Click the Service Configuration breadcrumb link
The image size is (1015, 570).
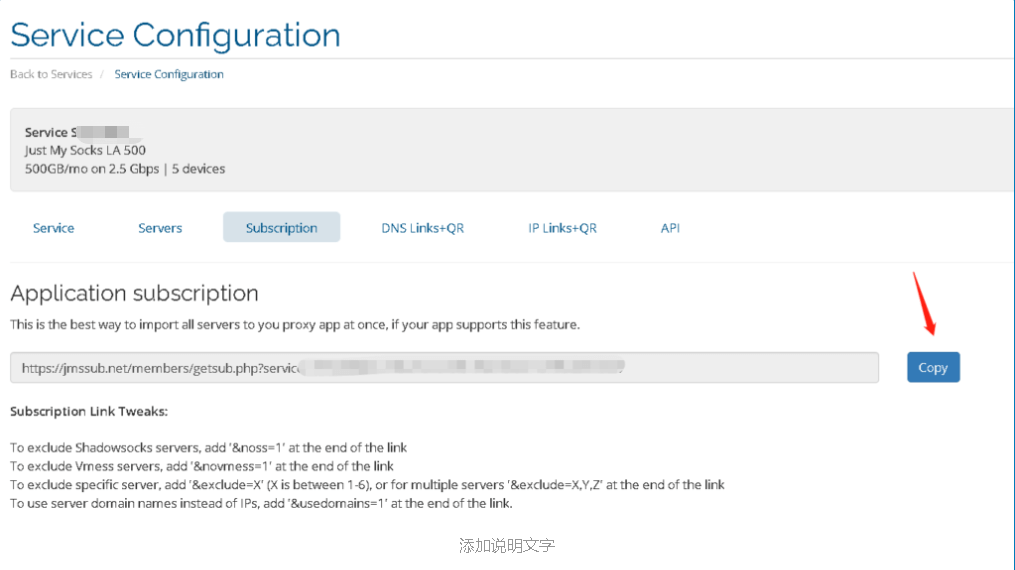169,74
